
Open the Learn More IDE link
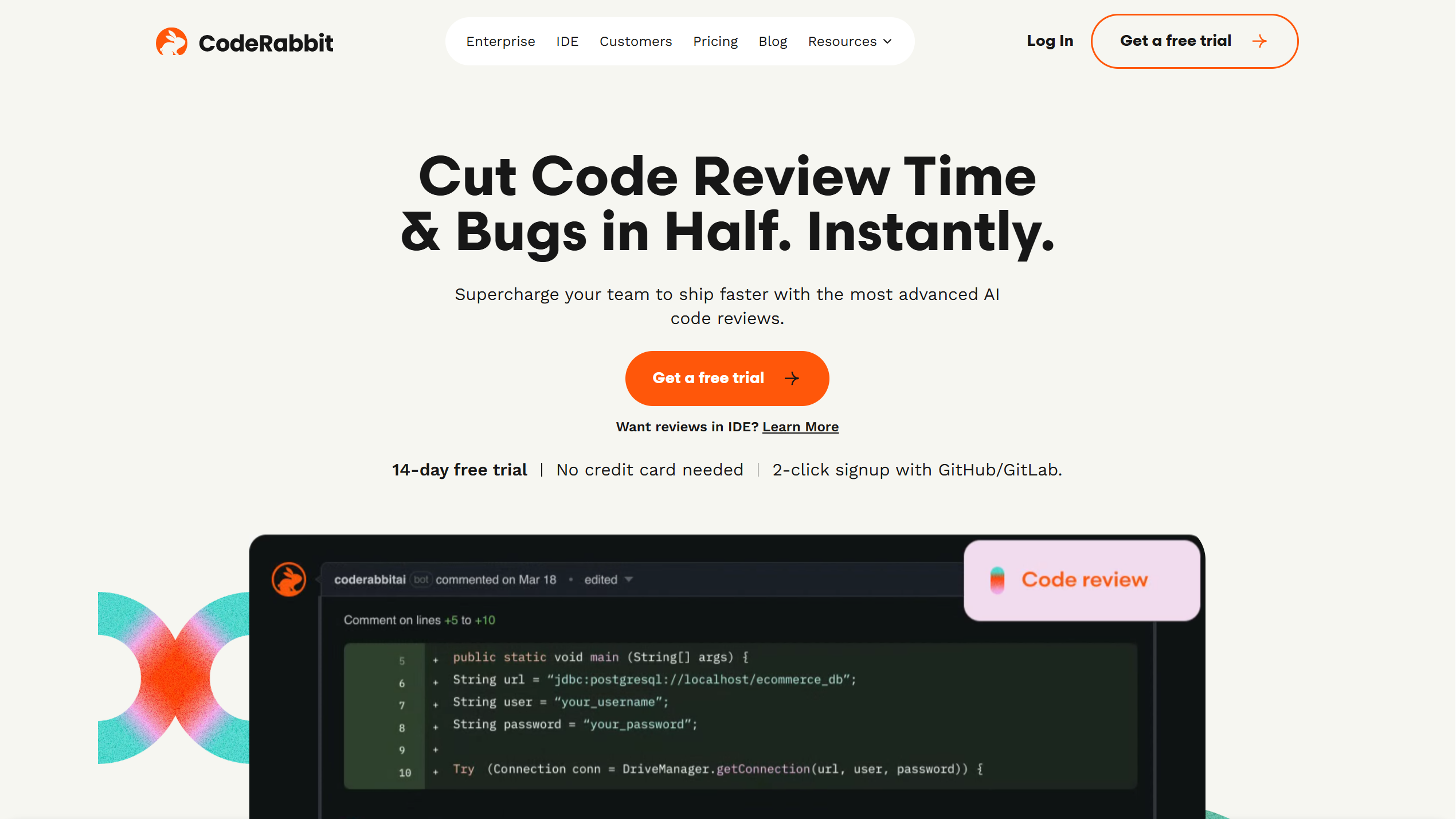pos(800,427)
